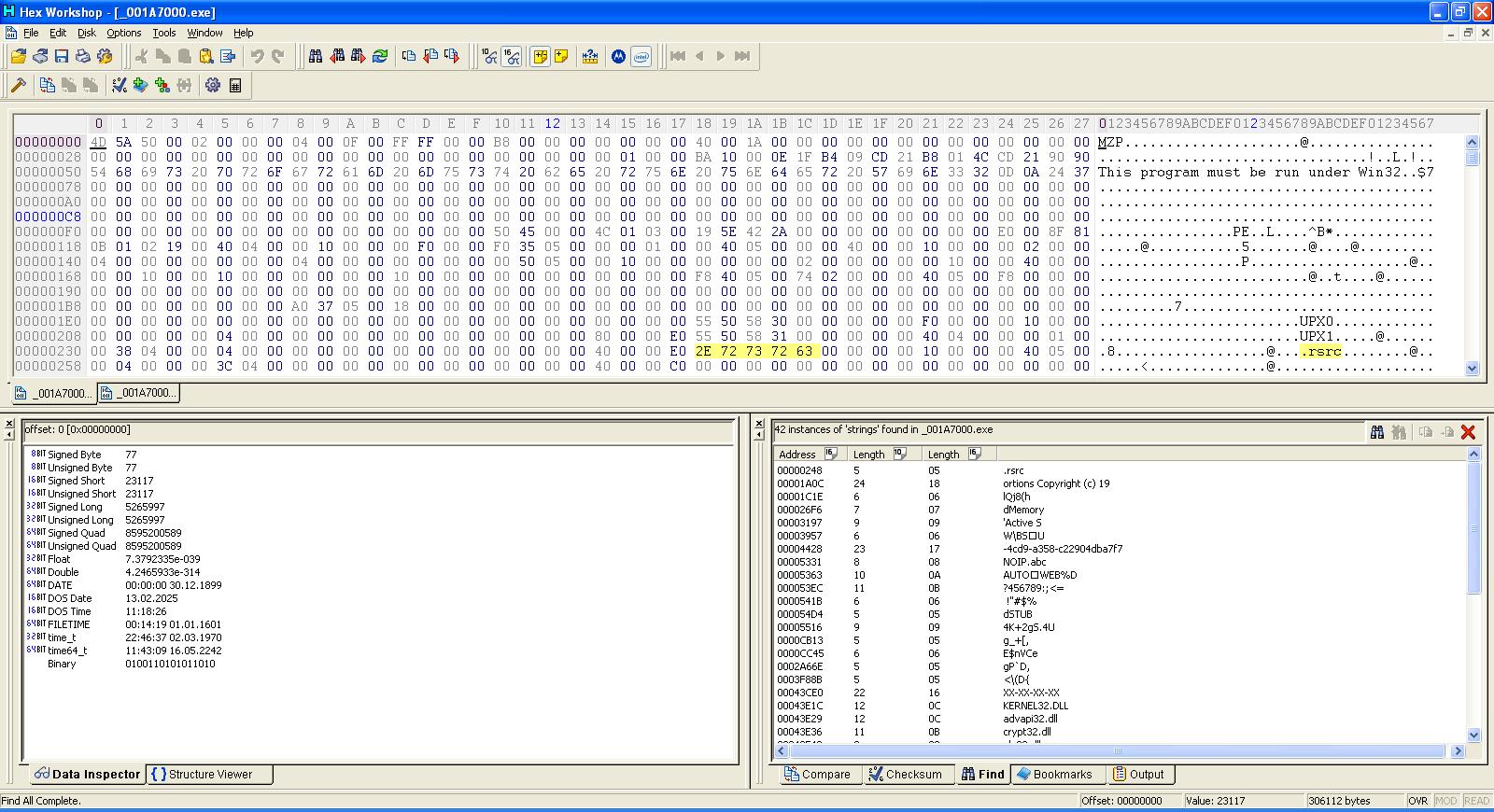
Task: Open the calculator icon
Action: (x=235, y=85)
